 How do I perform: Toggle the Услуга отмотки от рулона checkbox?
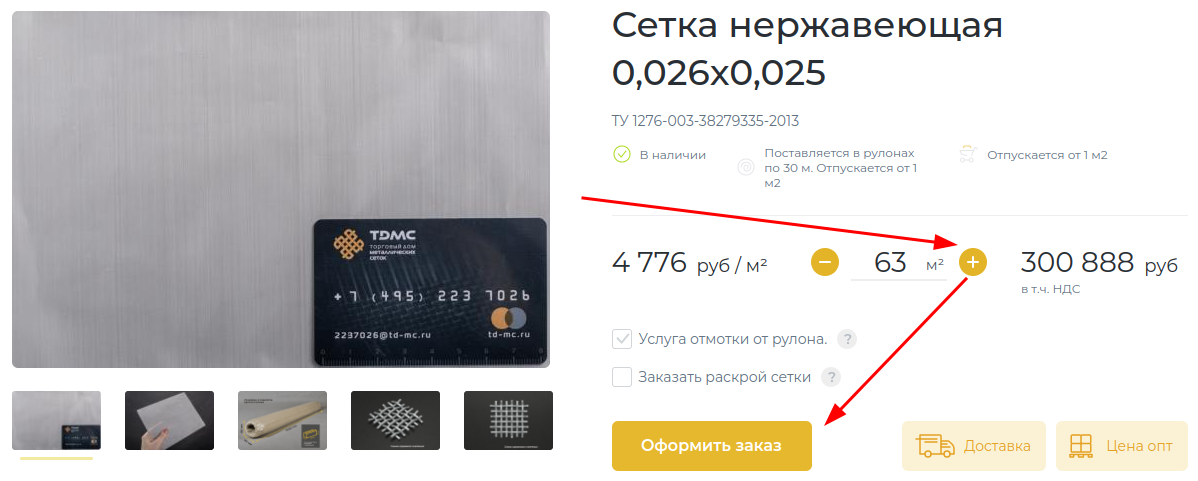click(x=622, y=339)
